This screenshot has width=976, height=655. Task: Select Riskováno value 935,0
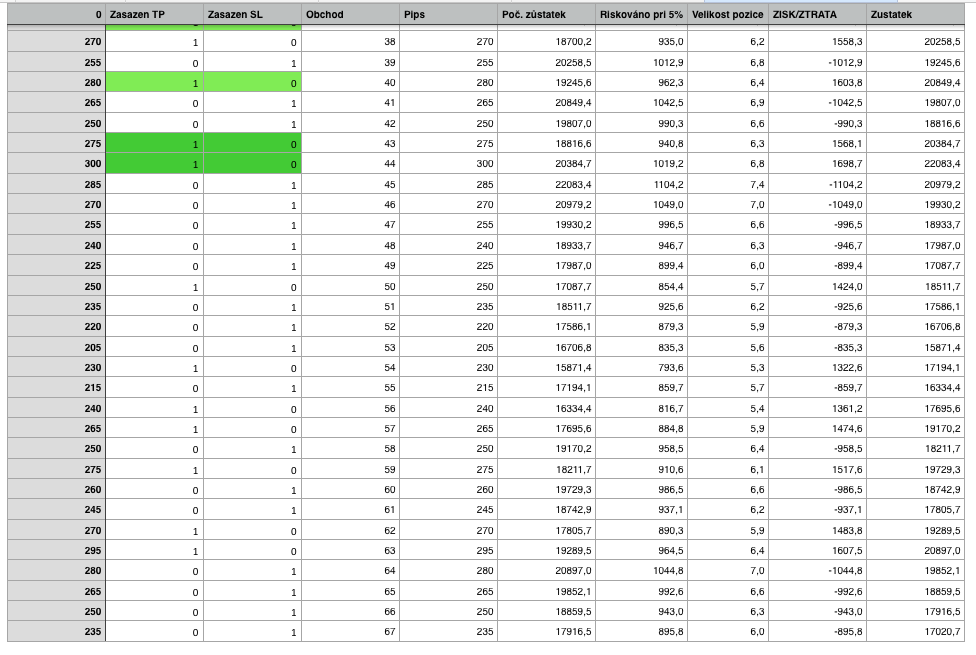pos(641,42)
